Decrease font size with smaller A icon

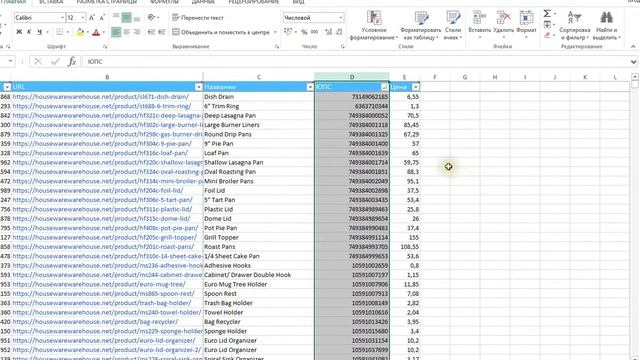(x=102, y=18)
